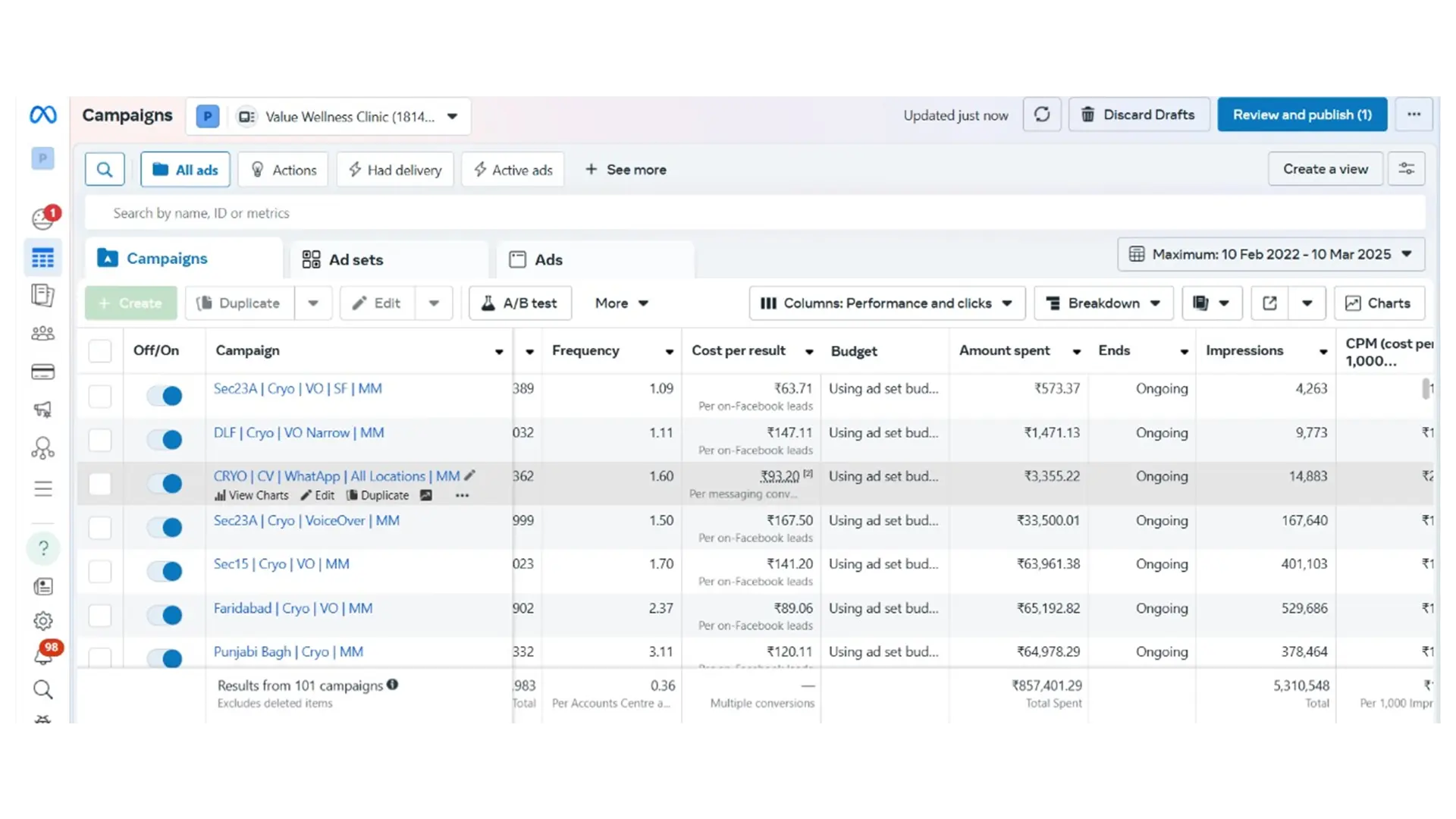Select the CRYO CV WhatApp campaign checkbox
The width and height of the screenshot is (1456, 819).
[x=100, y=483]
